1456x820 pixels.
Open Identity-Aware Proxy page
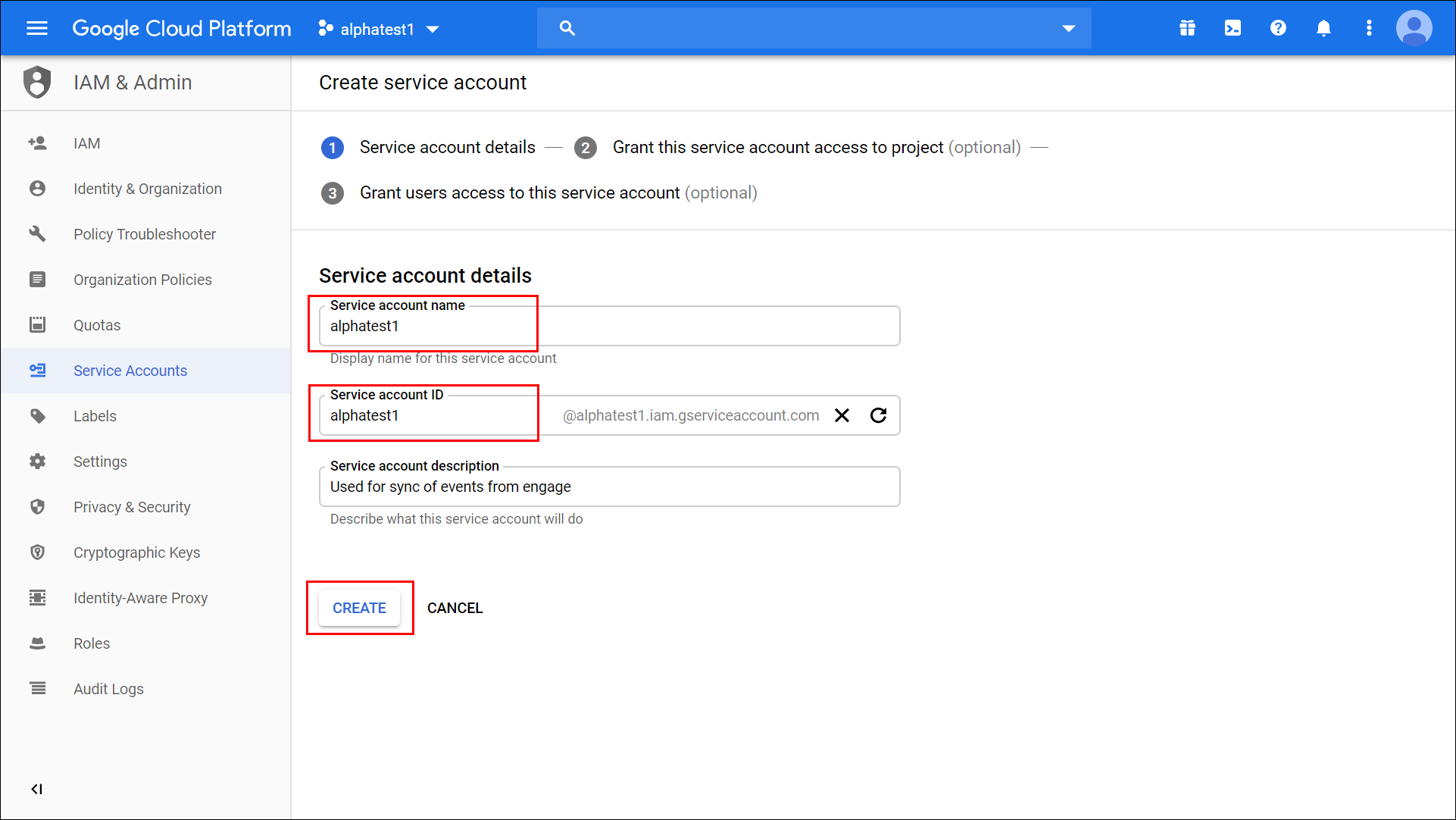pos(140,598)
